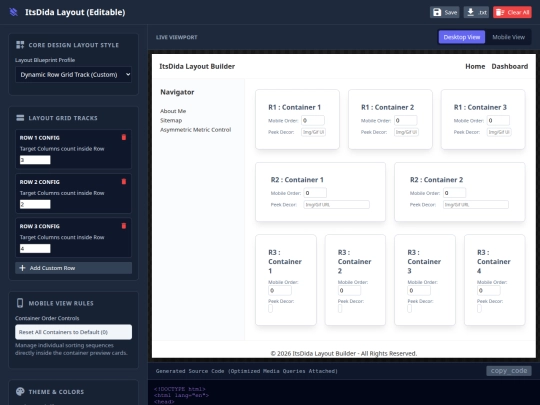This screenshot has height=405, width=540.
Task: Click Row 1 target columns count field
Action: (35, 160)
